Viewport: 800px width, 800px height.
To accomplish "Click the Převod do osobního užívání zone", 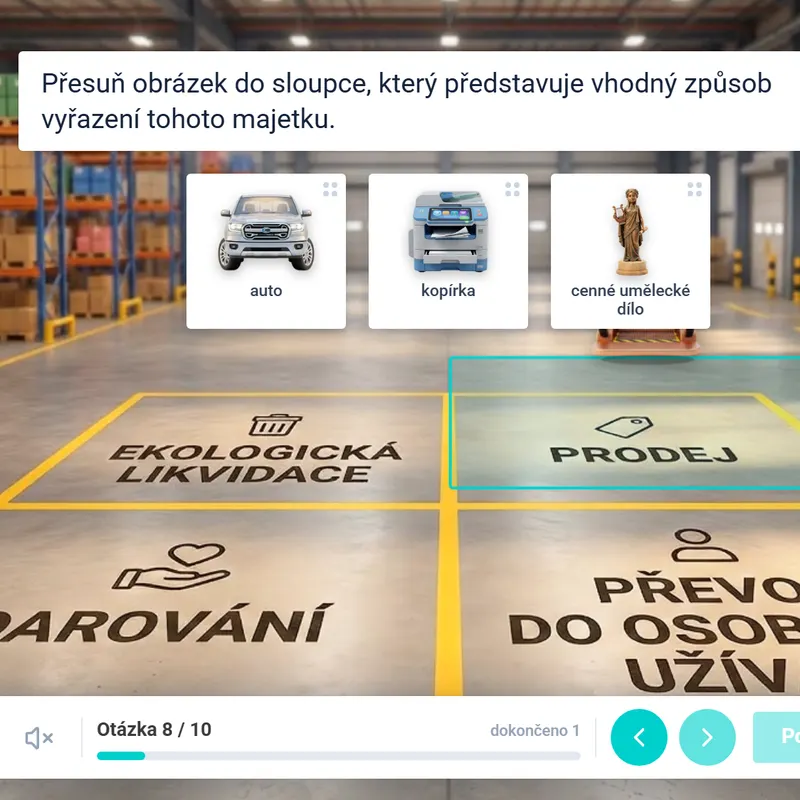I will coord(629,603).
